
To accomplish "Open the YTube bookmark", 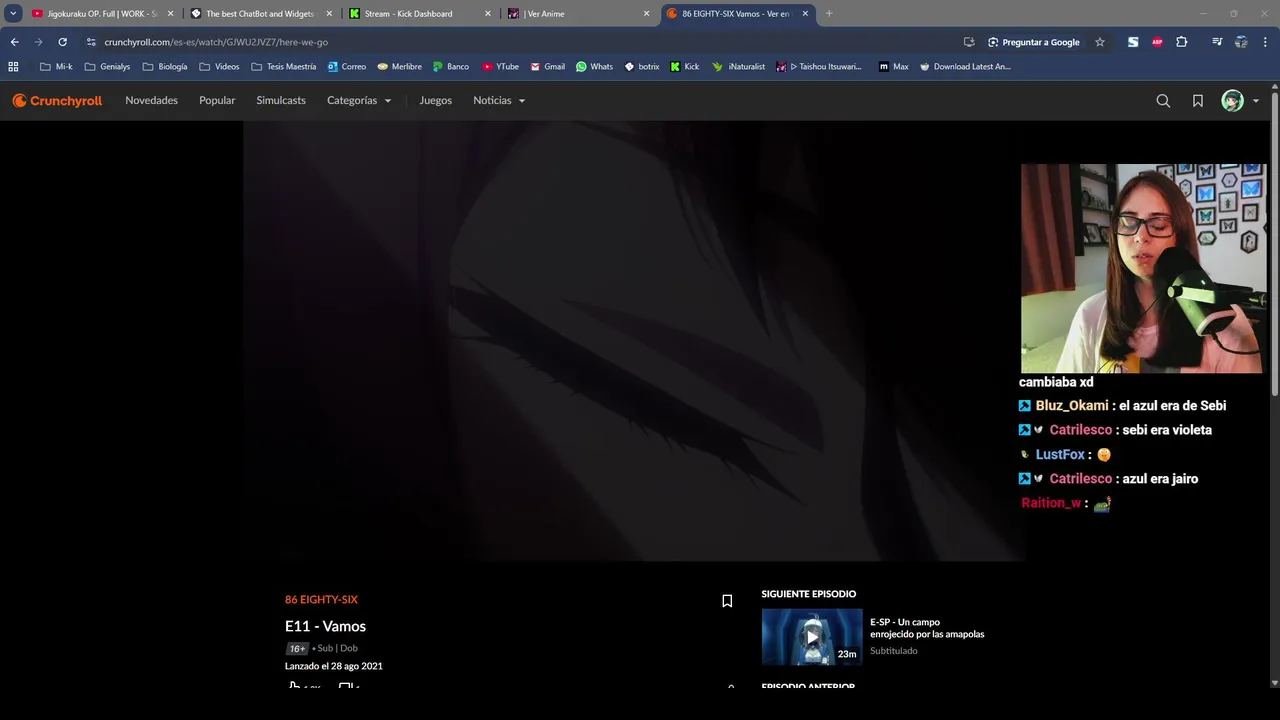I will 500,67.
